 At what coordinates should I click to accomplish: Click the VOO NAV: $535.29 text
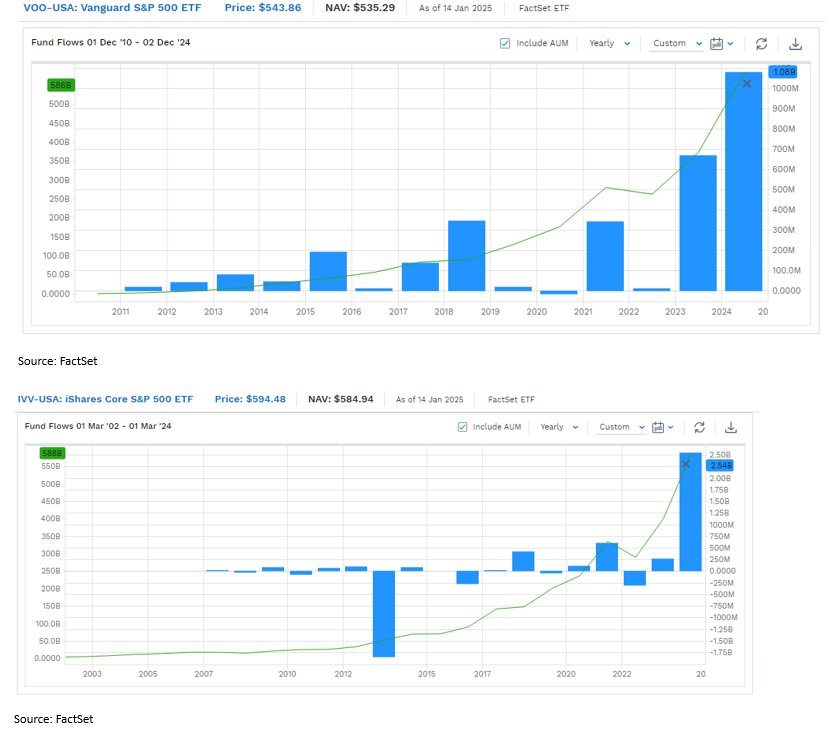[360, 8]
